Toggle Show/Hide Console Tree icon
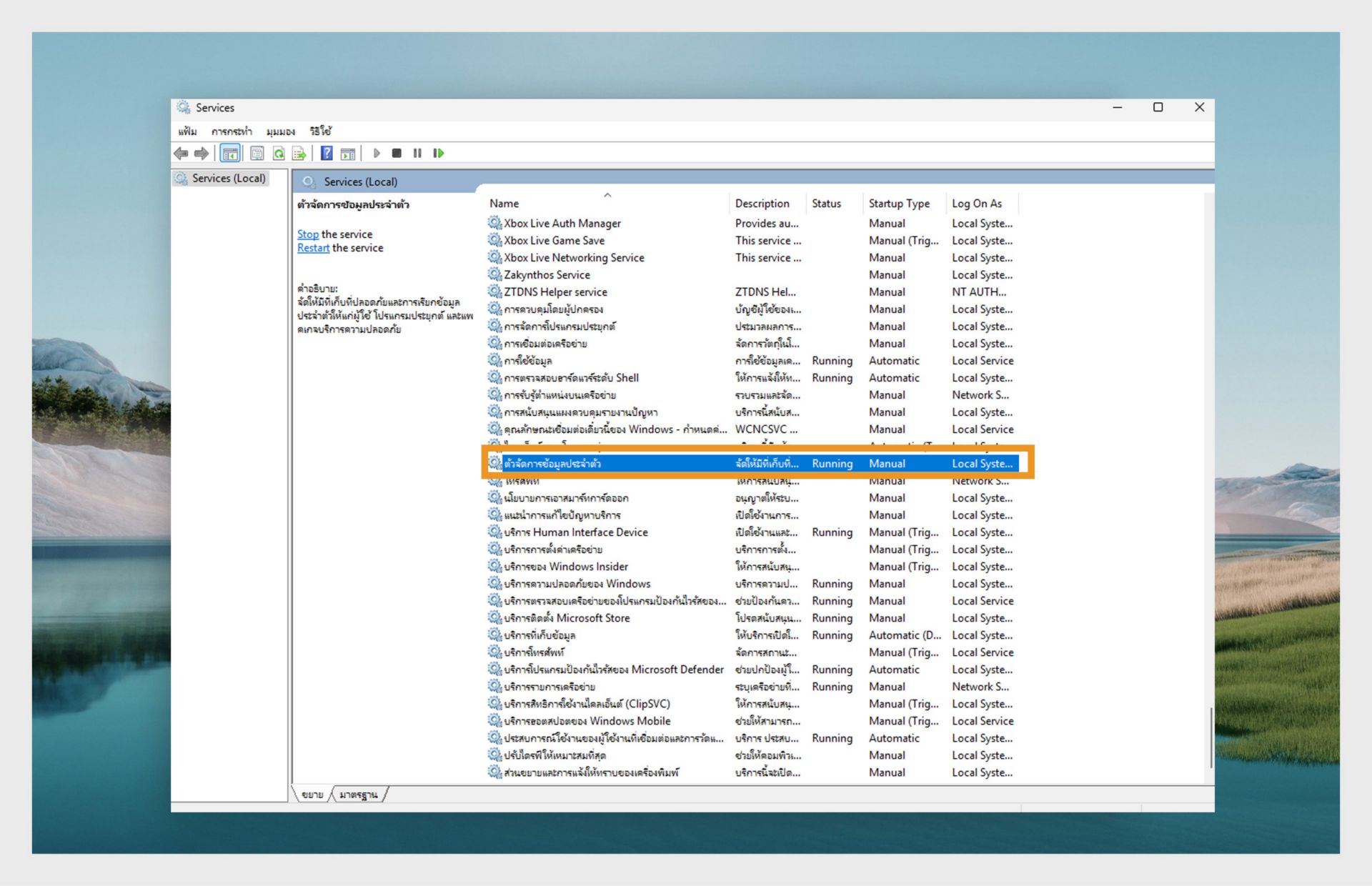Viewport: 1372px width, 886px height. (230, 153)
